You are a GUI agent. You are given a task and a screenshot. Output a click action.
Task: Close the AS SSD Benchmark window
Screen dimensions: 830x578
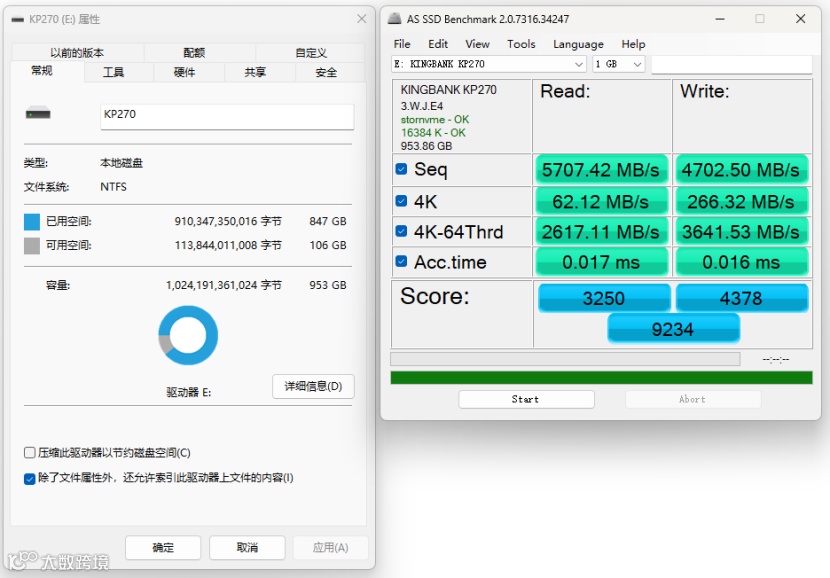pyautogui.click(x=800, y=19)
